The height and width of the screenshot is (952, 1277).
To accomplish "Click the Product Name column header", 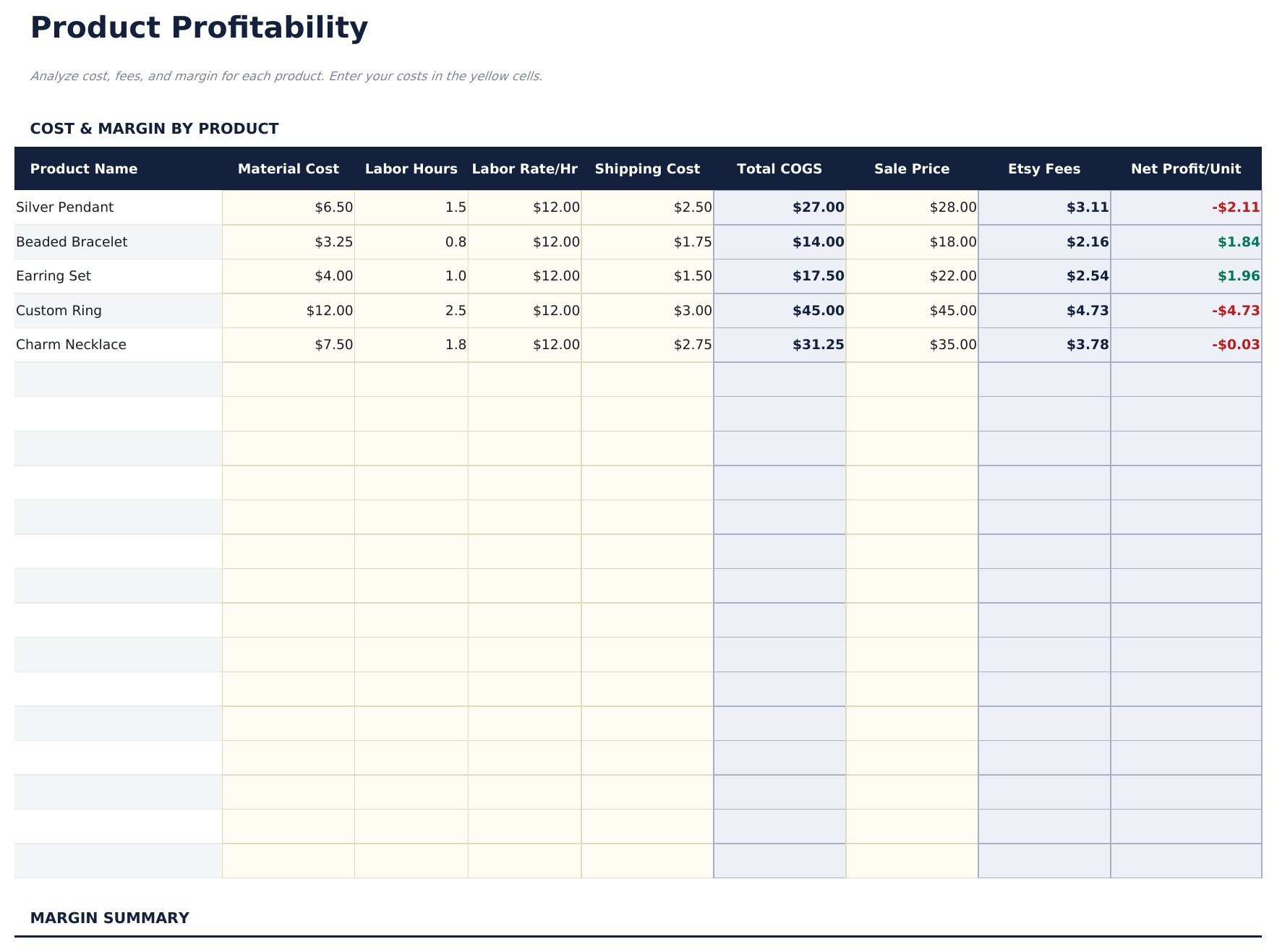I will coord(84,168).
